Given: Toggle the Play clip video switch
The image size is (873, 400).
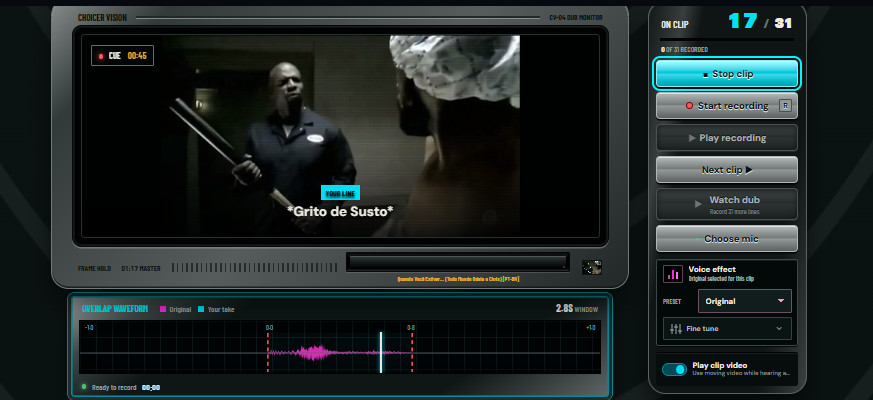Looking at the screenshot, I should click(x=674, y=369).
